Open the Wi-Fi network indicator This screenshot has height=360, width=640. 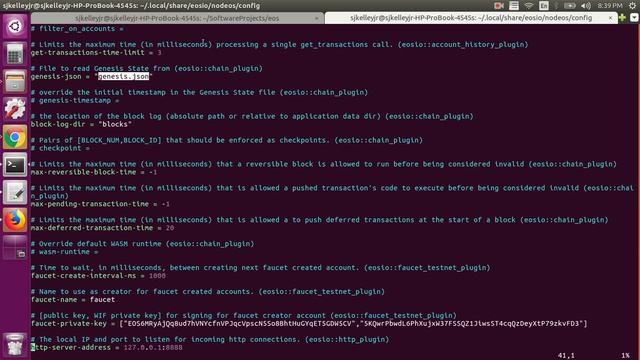tap(529, 5)
